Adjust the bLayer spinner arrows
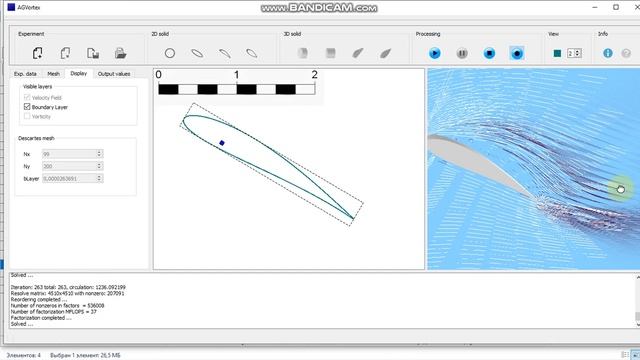Viewport: 640px width, 360px height. pyautogui.click(x=99, y=178)
